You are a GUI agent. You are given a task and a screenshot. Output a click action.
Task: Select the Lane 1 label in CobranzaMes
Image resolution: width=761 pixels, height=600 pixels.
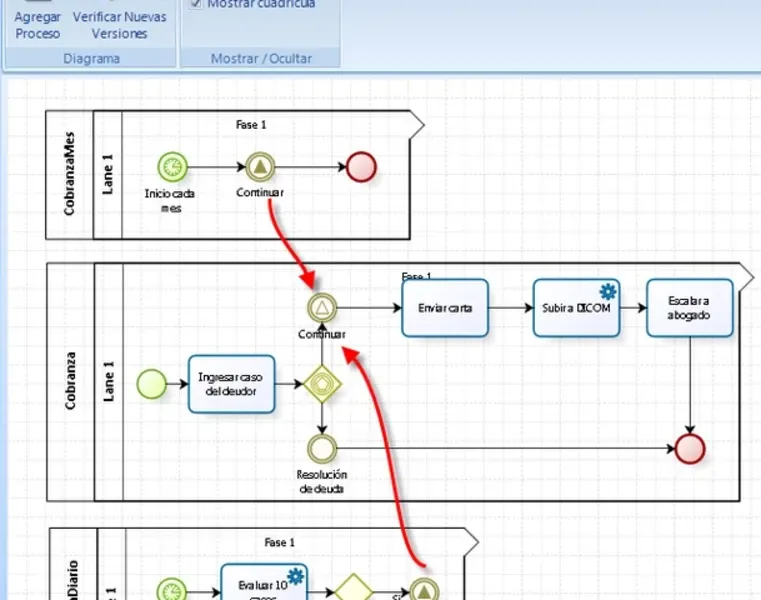pyautogui.click(x=108, y=174)
